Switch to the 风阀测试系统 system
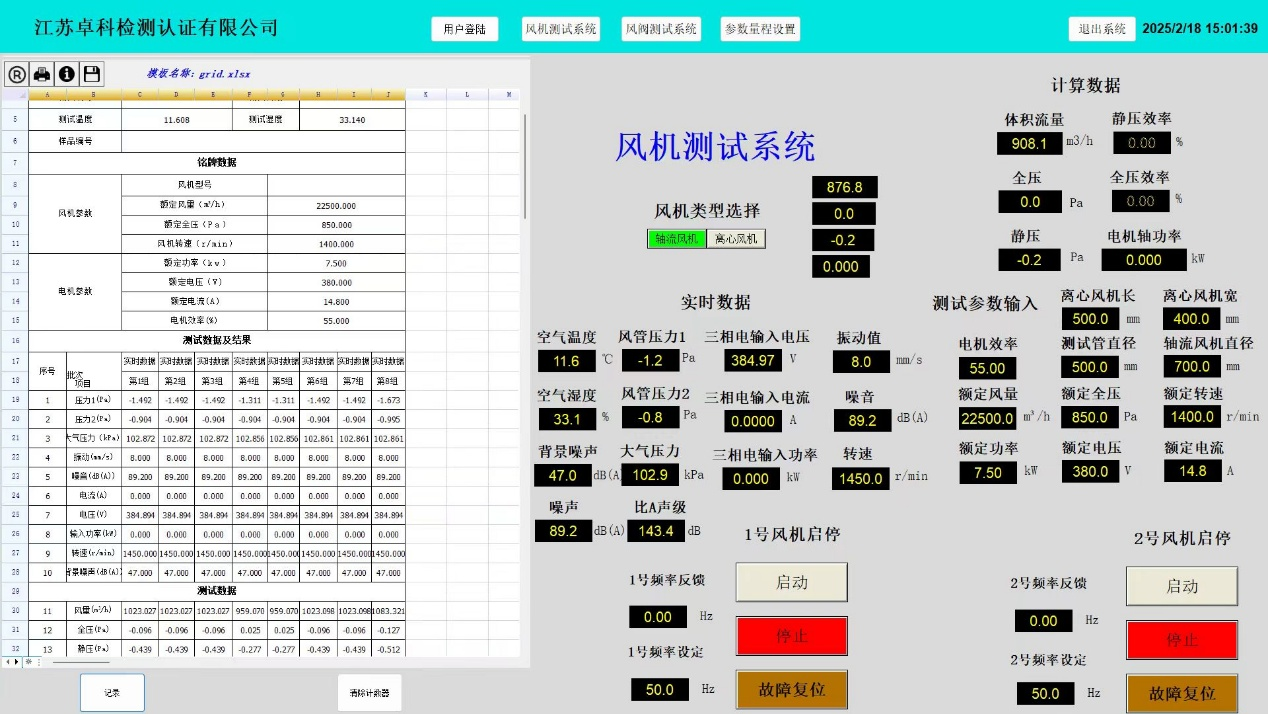1268x714 pixels. pyautogui.click(x=660, y=29)
